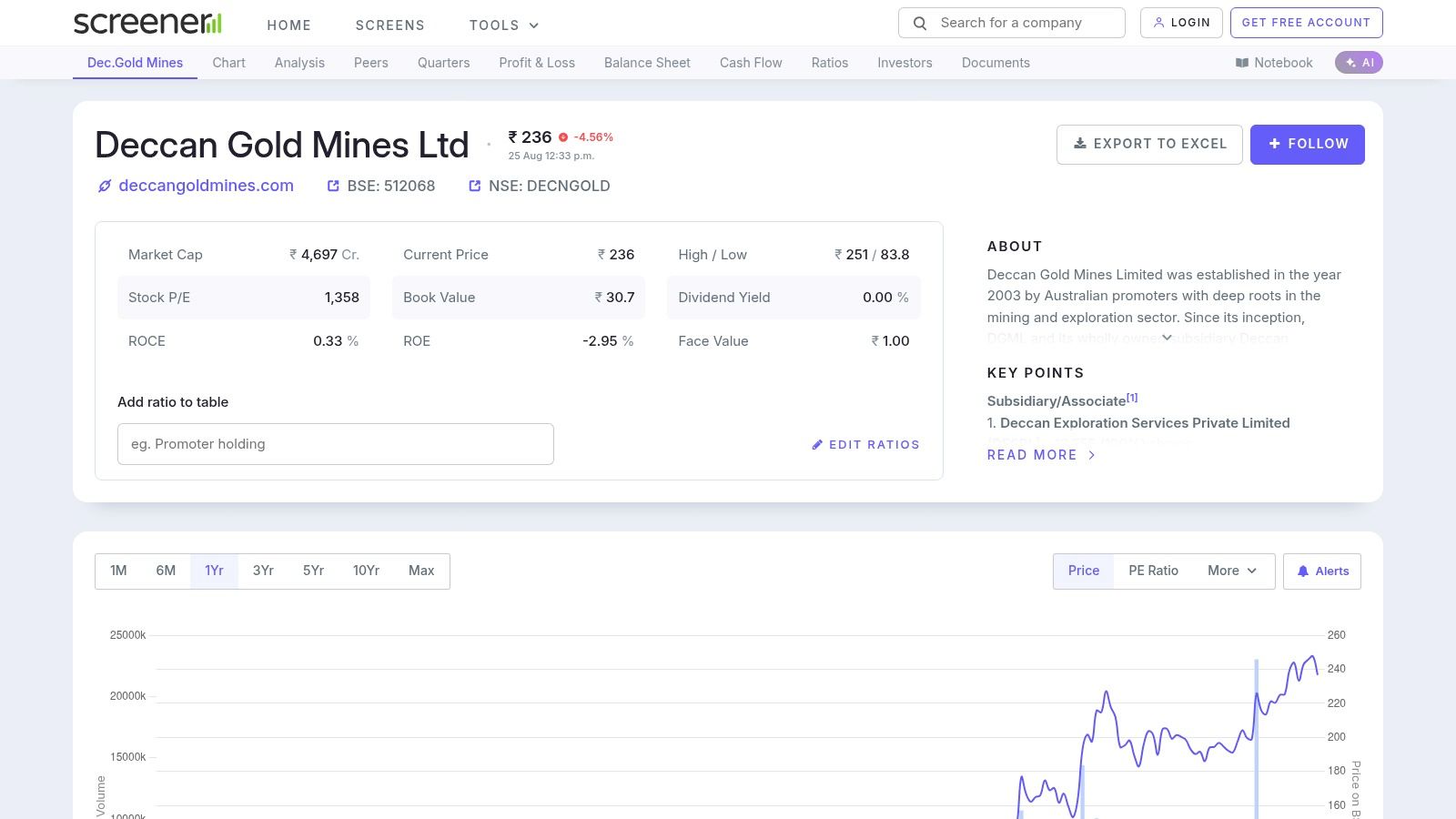This screenshot has width=1456, height=819.
Task: Select the 10Yr chart range
Action: click(x=366, y=571)
